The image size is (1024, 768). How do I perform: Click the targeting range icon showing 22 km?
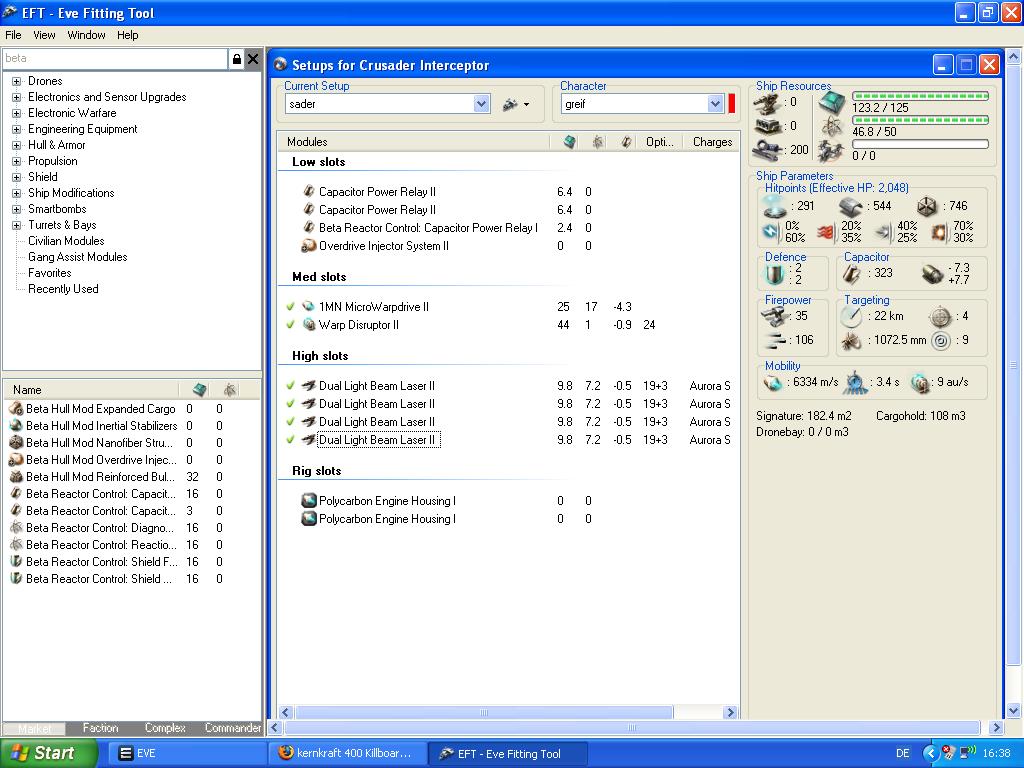851,316
